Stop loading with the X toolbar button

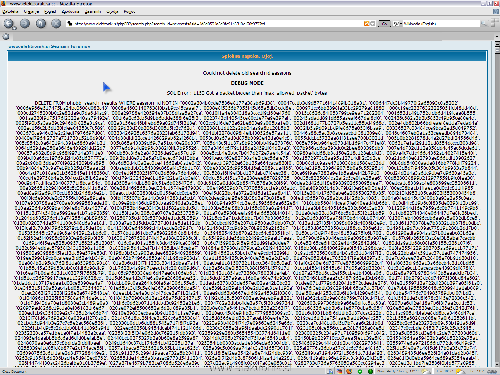(x=56, y=23)
